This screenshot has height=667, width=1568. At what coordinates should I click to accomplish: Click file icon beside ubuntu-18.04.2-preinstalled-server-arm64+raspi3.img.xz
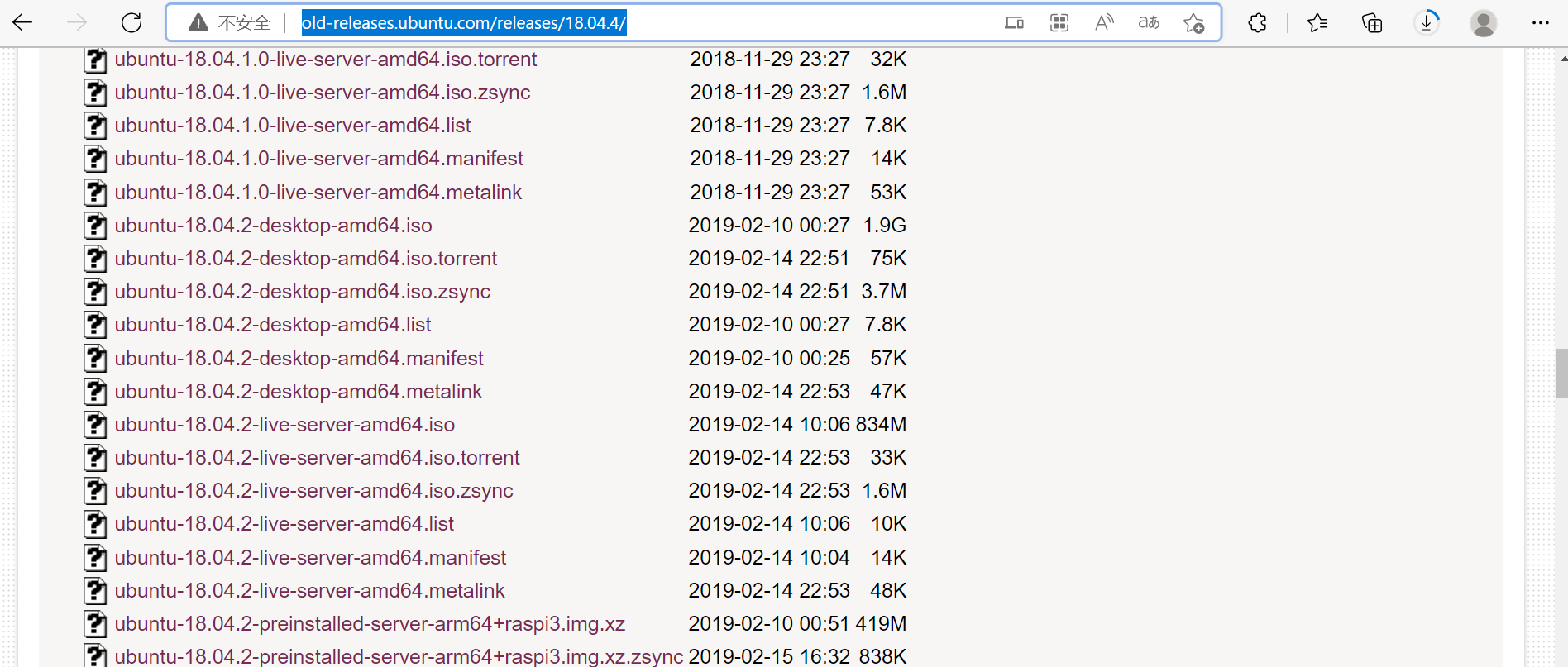coord(95,624)
